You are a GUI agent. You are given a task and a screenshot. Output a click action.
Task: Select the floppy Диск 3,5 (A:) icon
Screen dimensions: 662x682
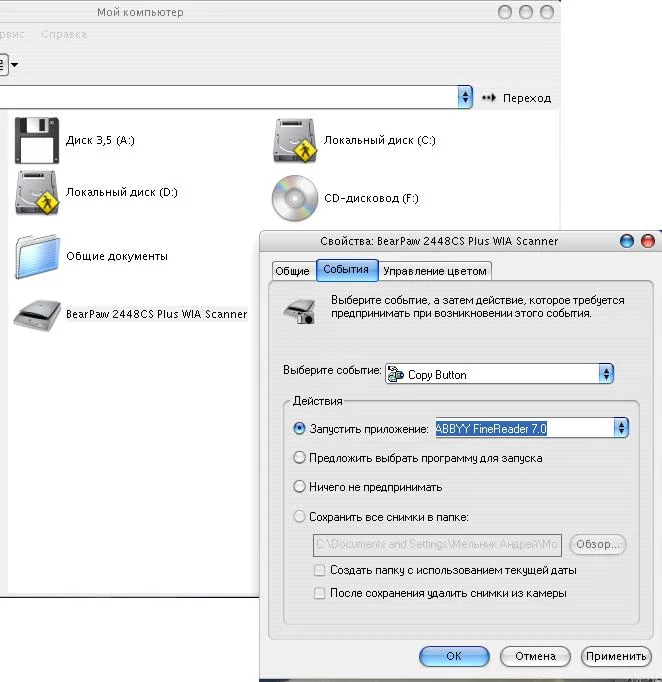point(37,140)
